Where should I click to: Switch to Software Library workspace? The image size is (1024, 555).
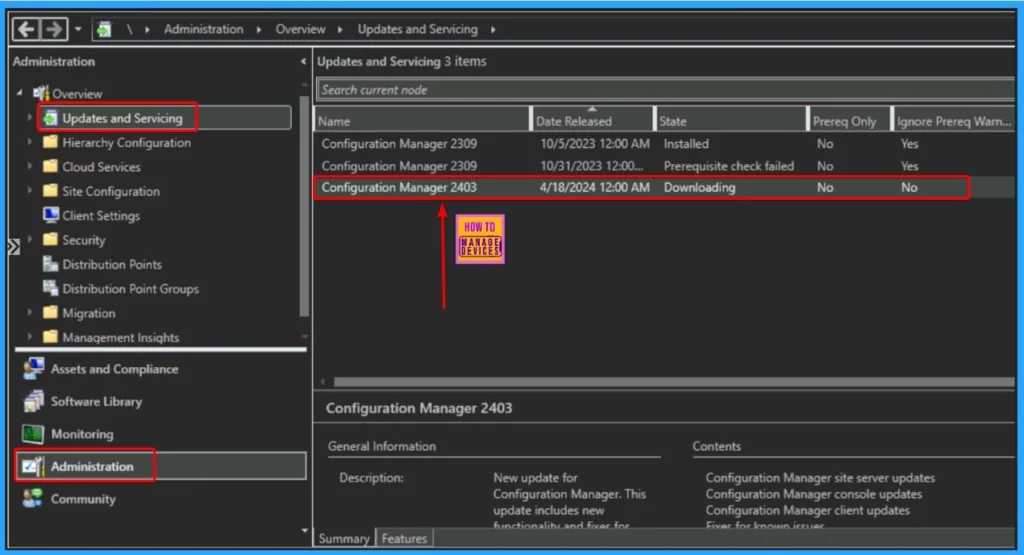point(97,402)
